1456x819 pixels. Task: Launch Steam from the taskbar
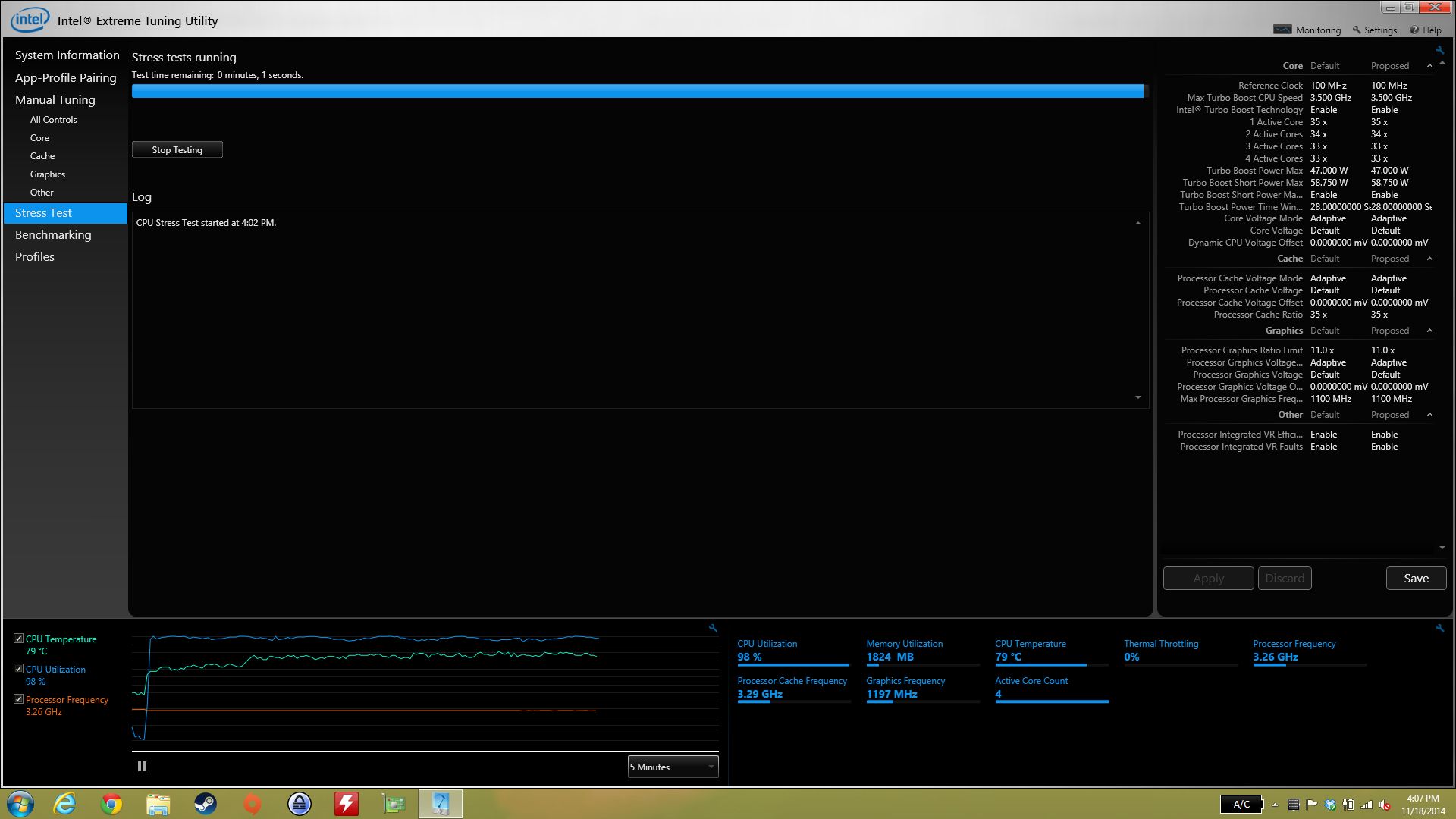[205, 804]
